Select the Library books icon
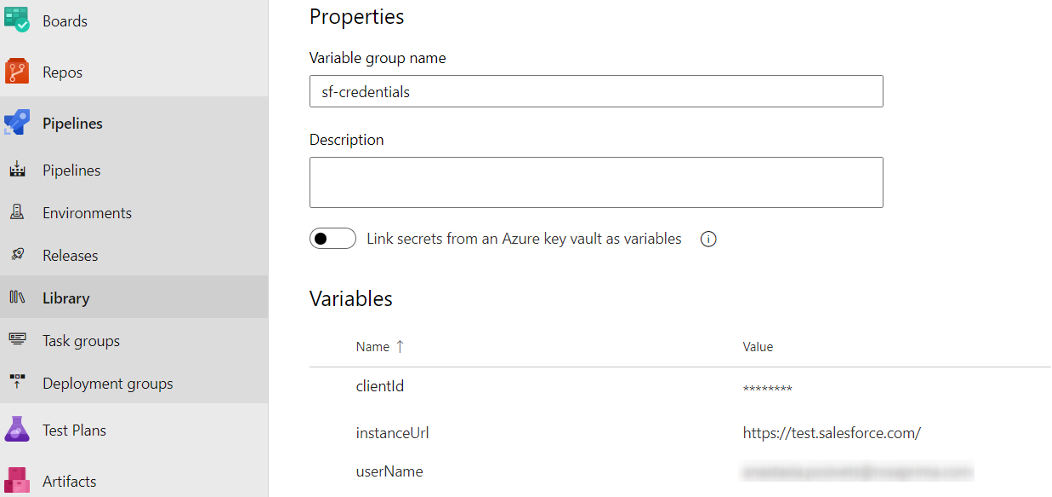The image size is (1052, 497). (17, 298)
